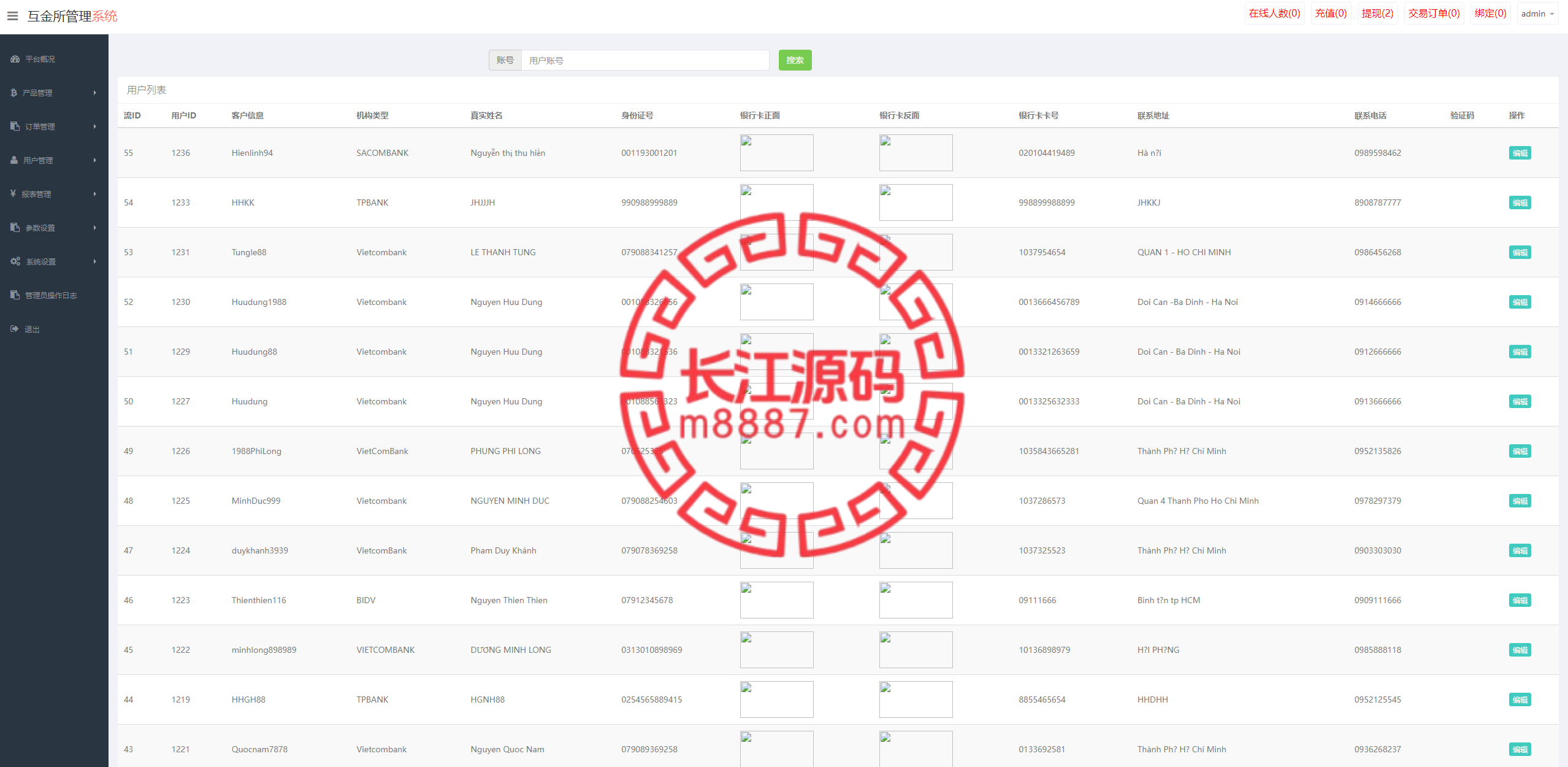Open 管理员操作日志 menu item
This screenshot has height=767, width=1568.
(54, 295)
